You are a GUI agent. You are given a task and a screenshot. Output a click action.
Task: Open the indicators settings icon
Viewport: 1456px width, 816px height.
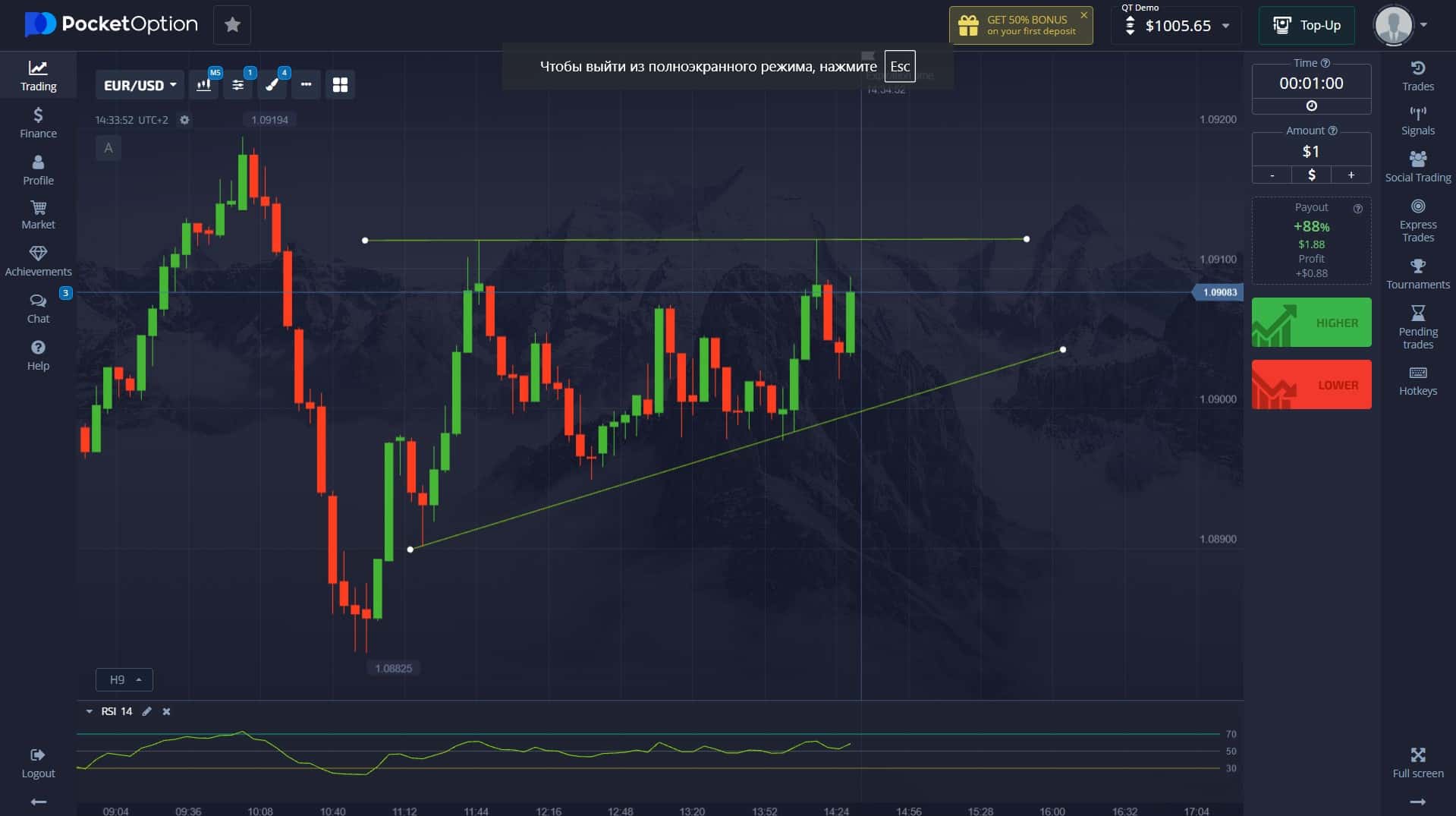click(237, 85)
